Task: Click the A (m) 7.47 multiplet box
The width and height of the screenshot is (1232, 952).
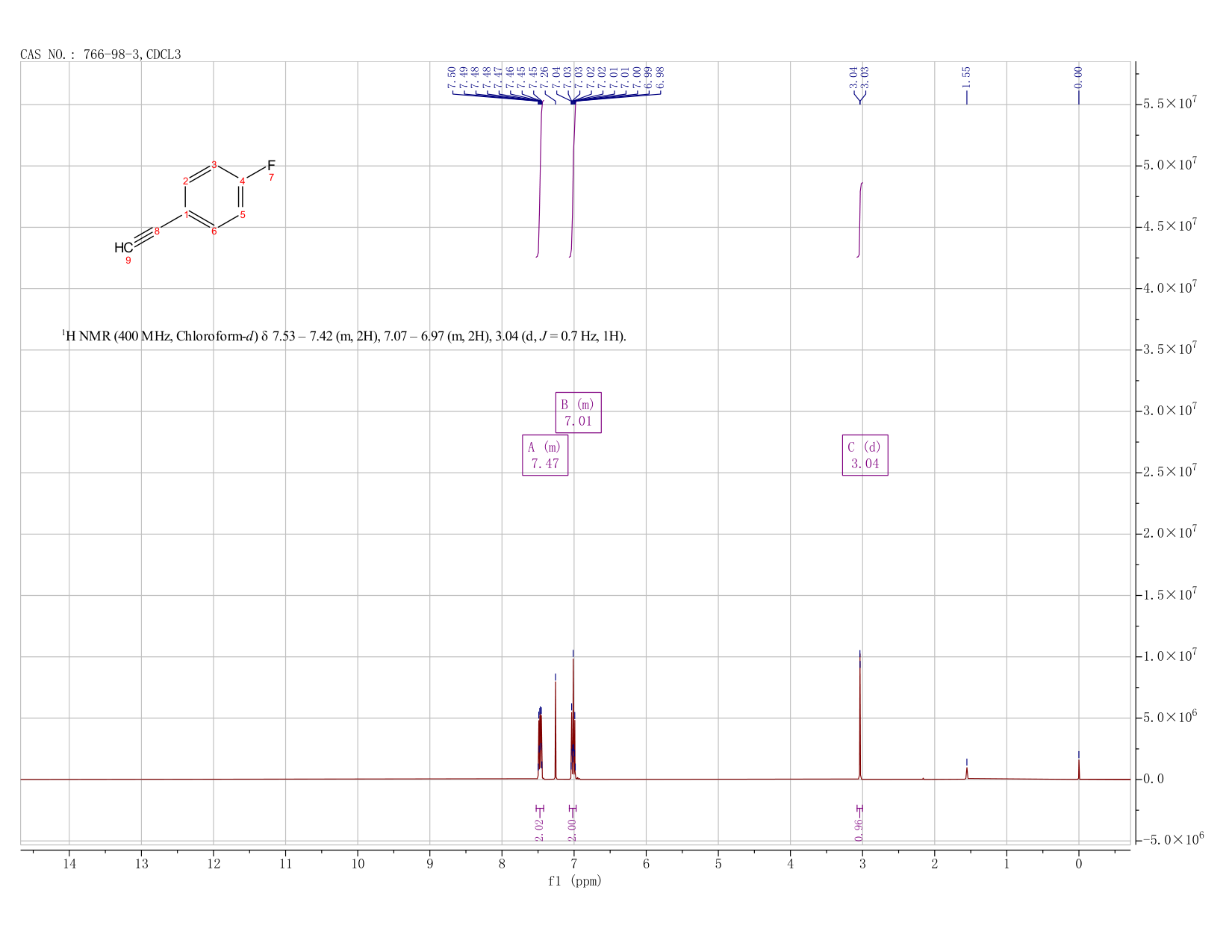Action: point(545,455)
